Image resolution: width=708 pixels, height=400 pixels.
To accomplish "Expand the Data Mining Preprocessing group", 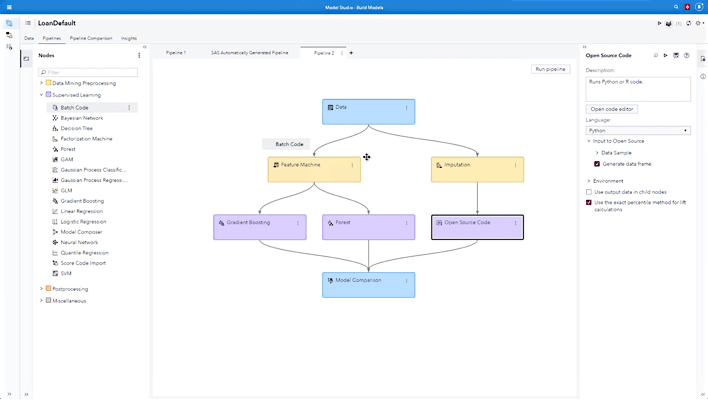I will 42,83.
